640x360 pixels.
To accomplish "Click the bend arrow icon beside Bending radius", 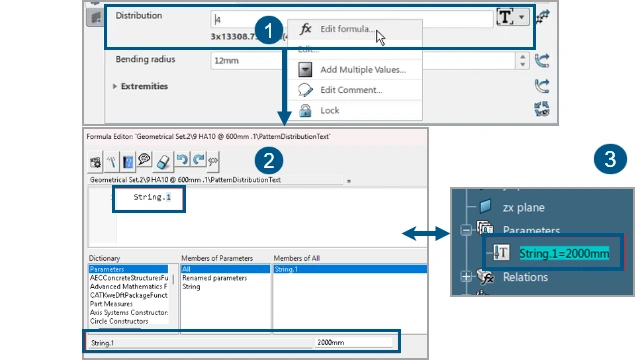I will click(x=542, y=61).
